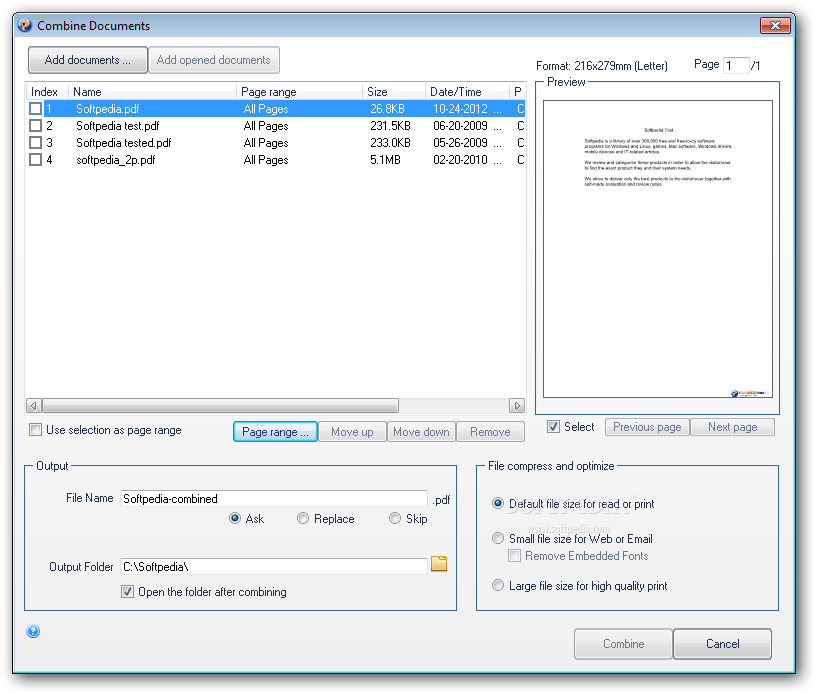
Task: Select the Softpedia tested.pdf file name
Action: (123, 143)
